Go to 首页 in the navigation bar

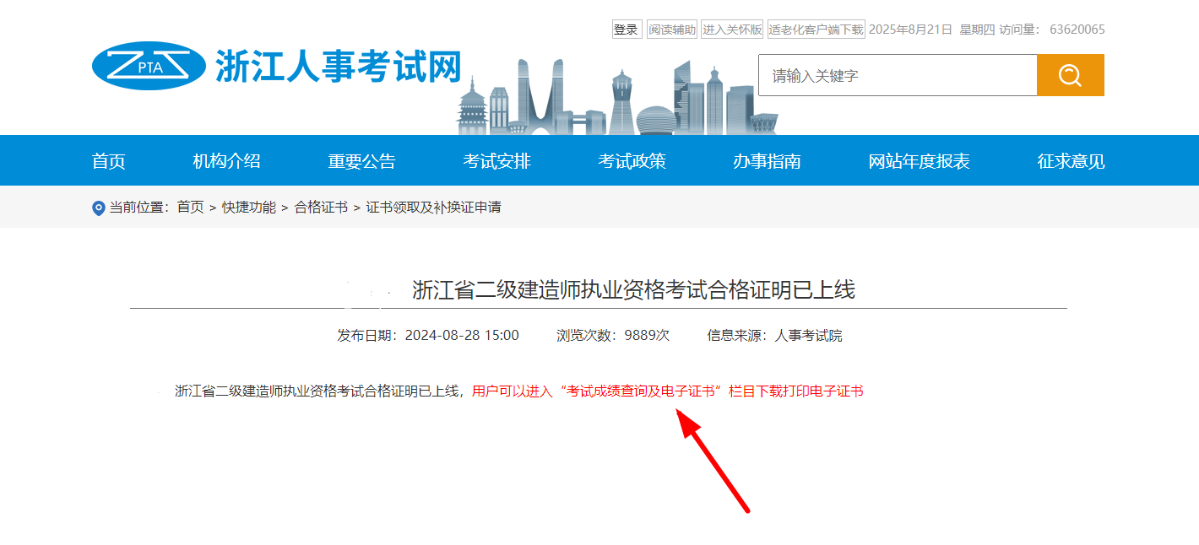click(x=109, y=161)
